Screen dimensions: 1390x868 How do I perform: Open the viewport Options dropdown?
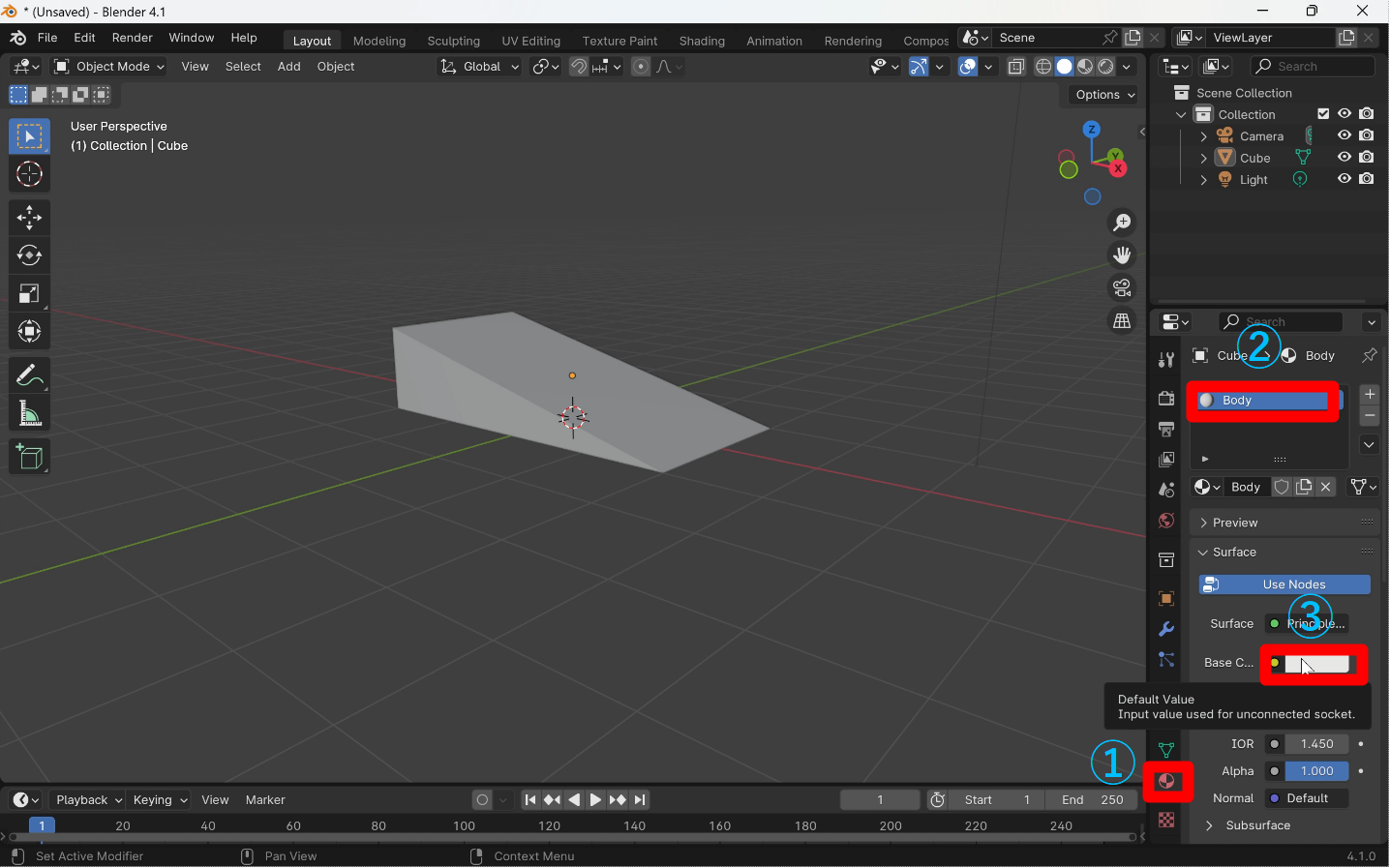point(1104,95)
